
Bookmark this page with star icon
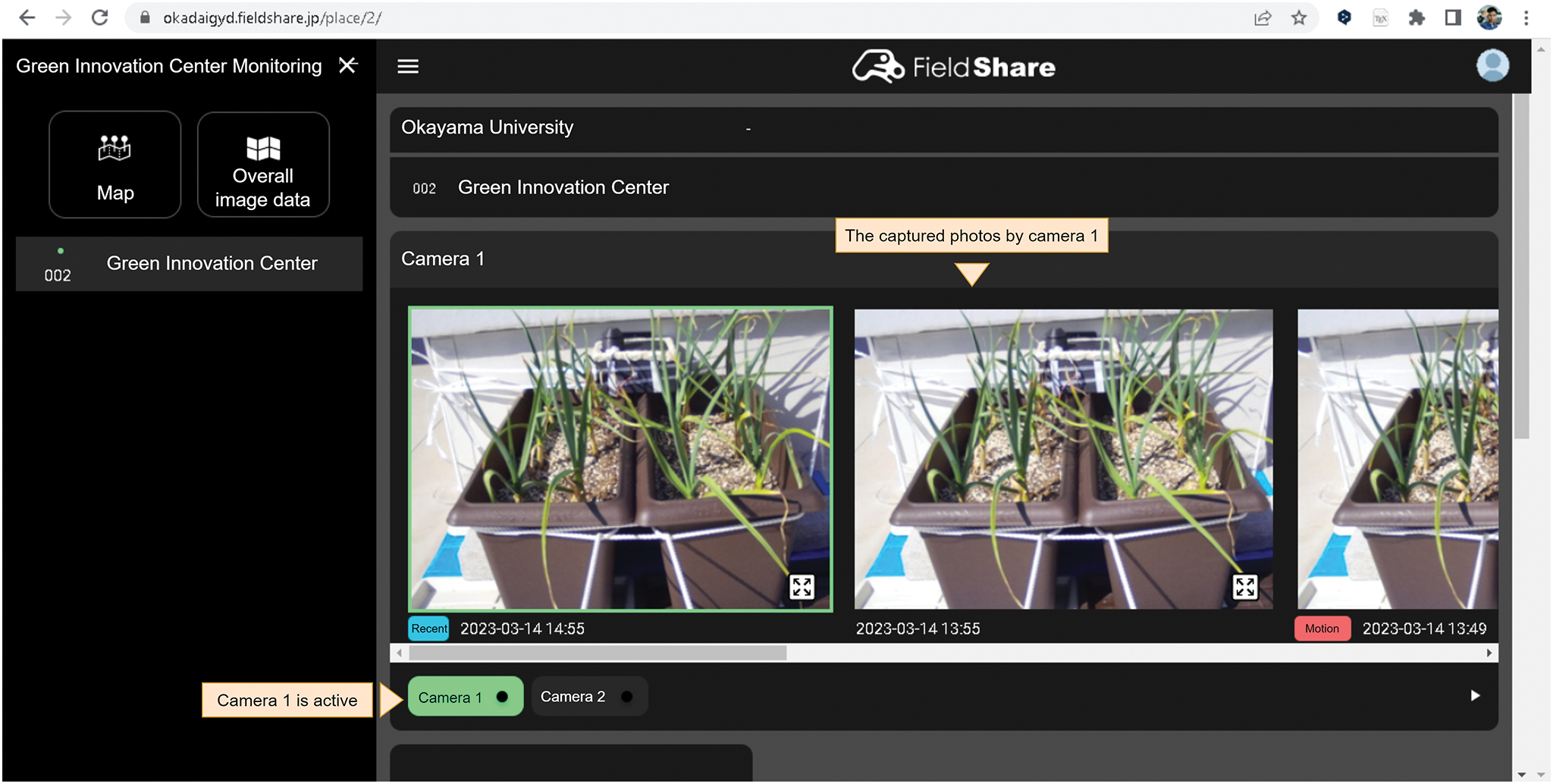click(1299, 18)
